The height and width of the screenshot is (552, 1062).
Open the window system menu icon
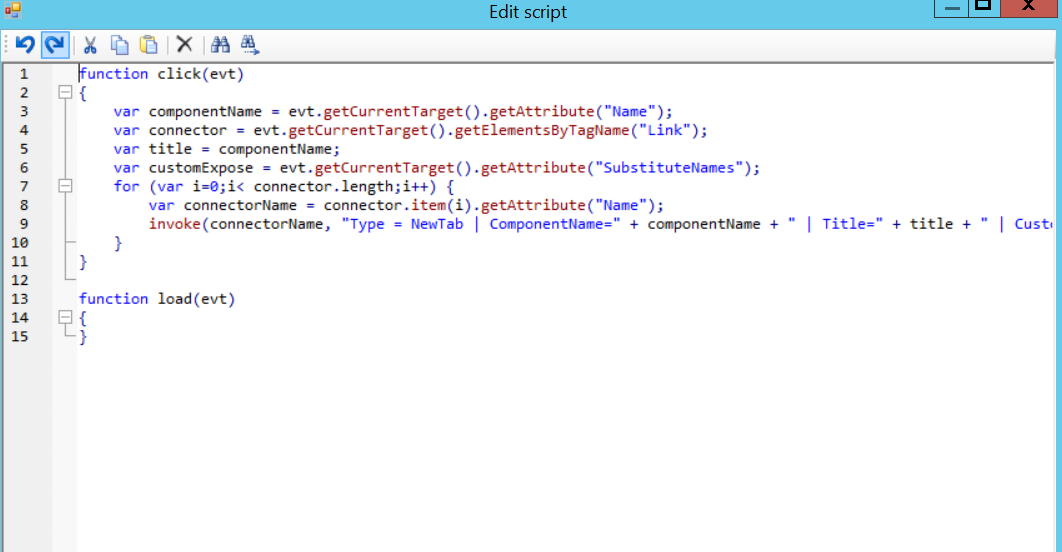[x=12, y=11]
